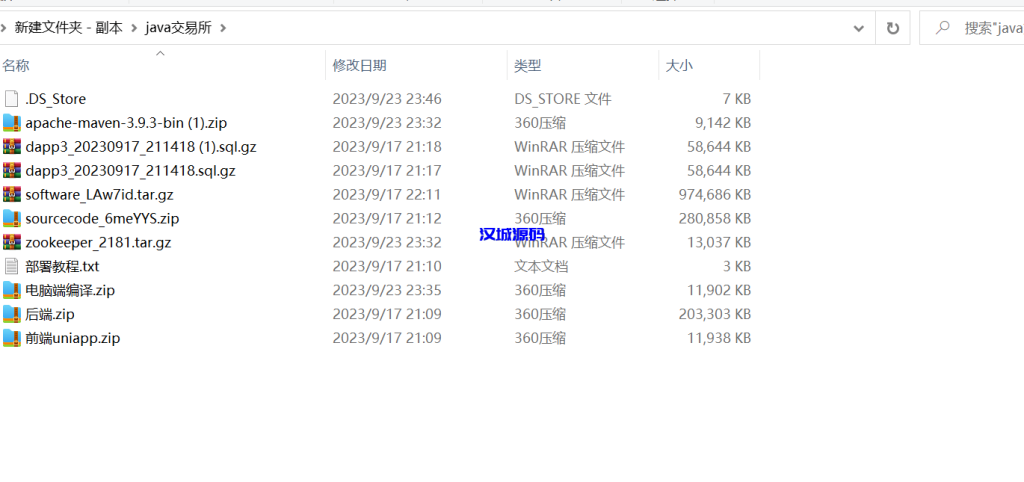Click file name dapp3_20230917_211418.sql.gz
Viewport: 1024px width, 482px height.
pos(130,170)
